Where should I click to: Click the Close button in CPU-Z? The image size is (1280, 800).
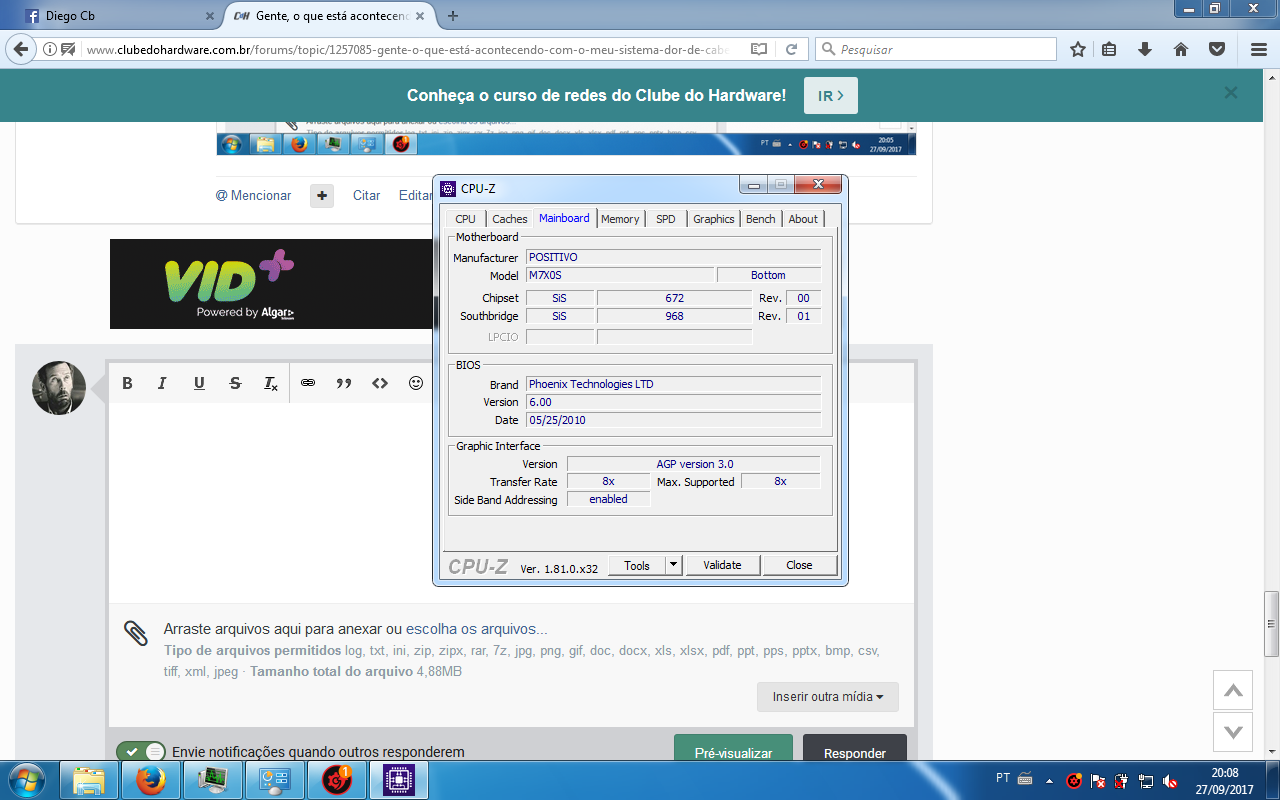point(799,565)
